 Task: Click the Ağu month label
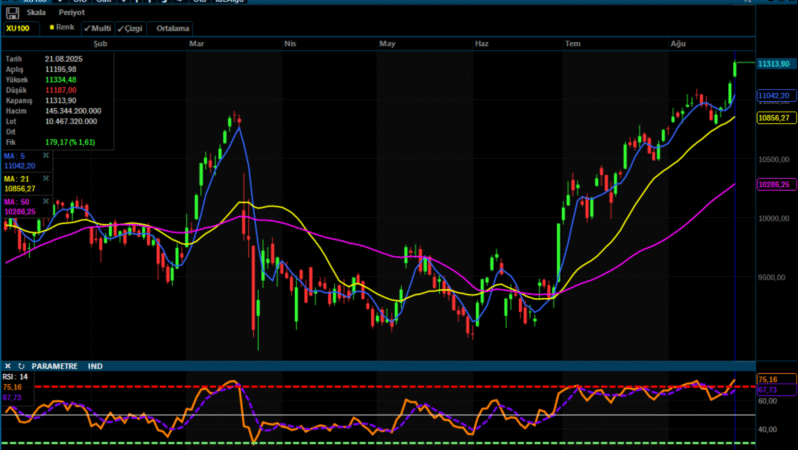[x=678, y=44]
